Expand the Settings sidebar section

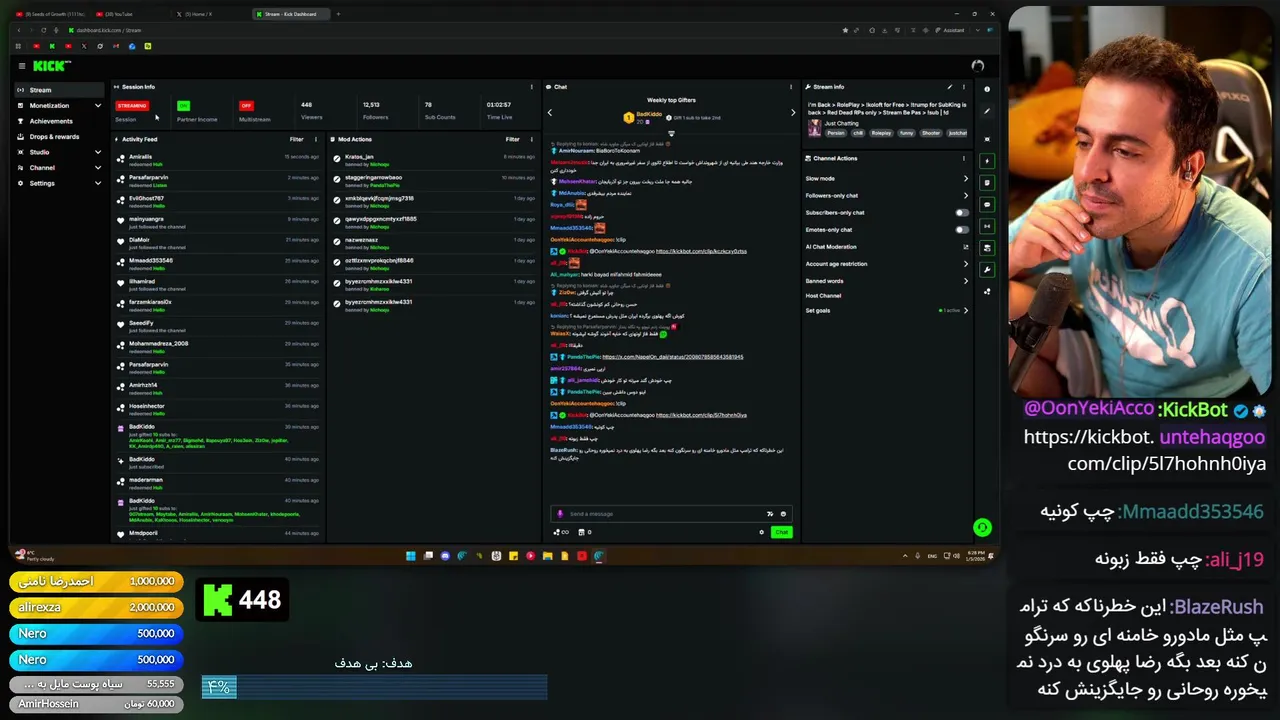(x=58, y=183)
